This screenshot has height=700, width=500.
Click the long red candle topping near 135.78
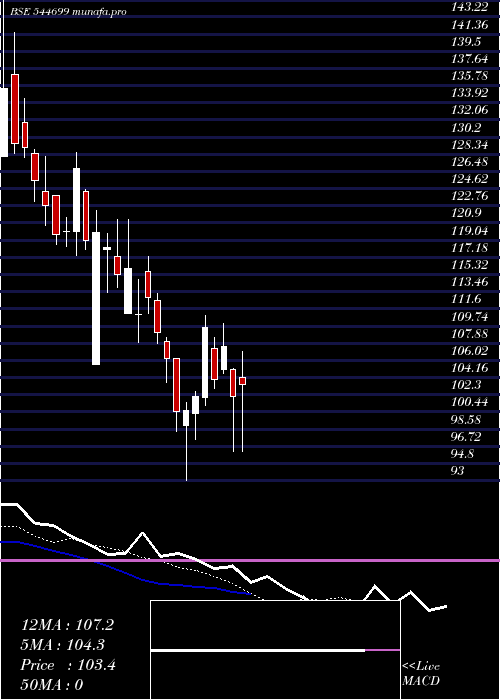(15, 109)
